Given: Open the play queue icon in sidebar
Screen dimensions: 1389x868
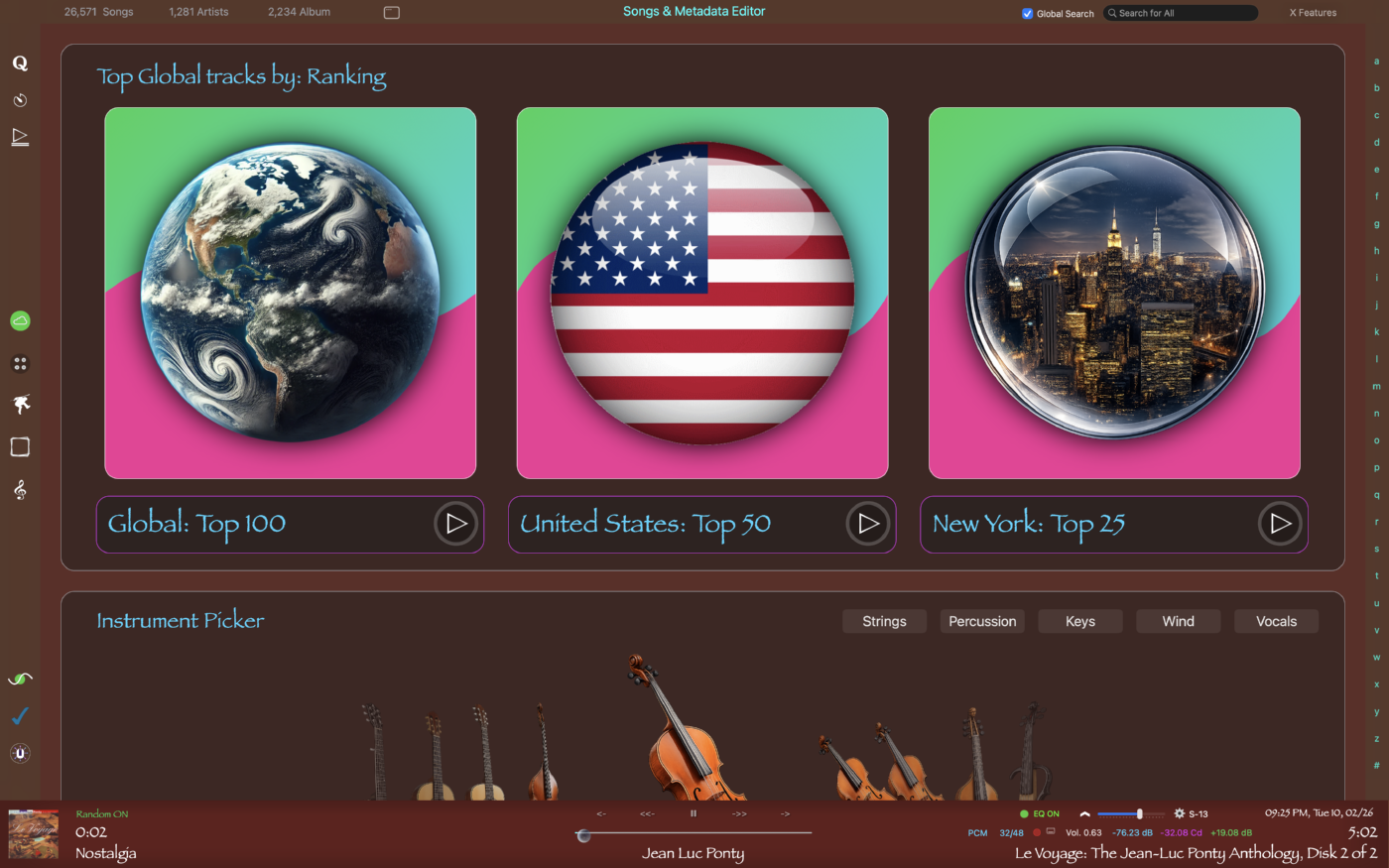Looking at the screenshot, I should (20, 137).
